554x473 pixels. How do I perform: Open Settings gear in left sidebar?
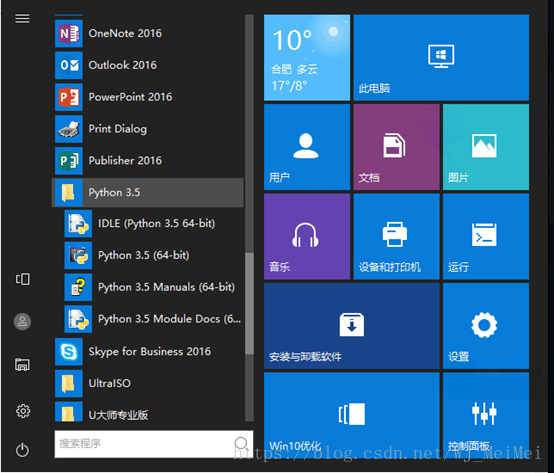tap(23, 411)
